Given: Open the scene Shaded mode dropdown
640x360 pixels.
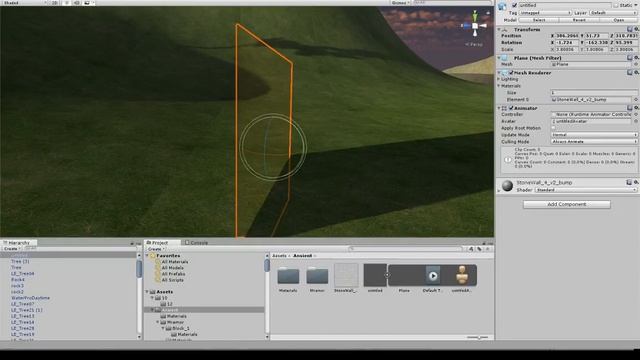Looking at the screenshot, I should 24,3.
